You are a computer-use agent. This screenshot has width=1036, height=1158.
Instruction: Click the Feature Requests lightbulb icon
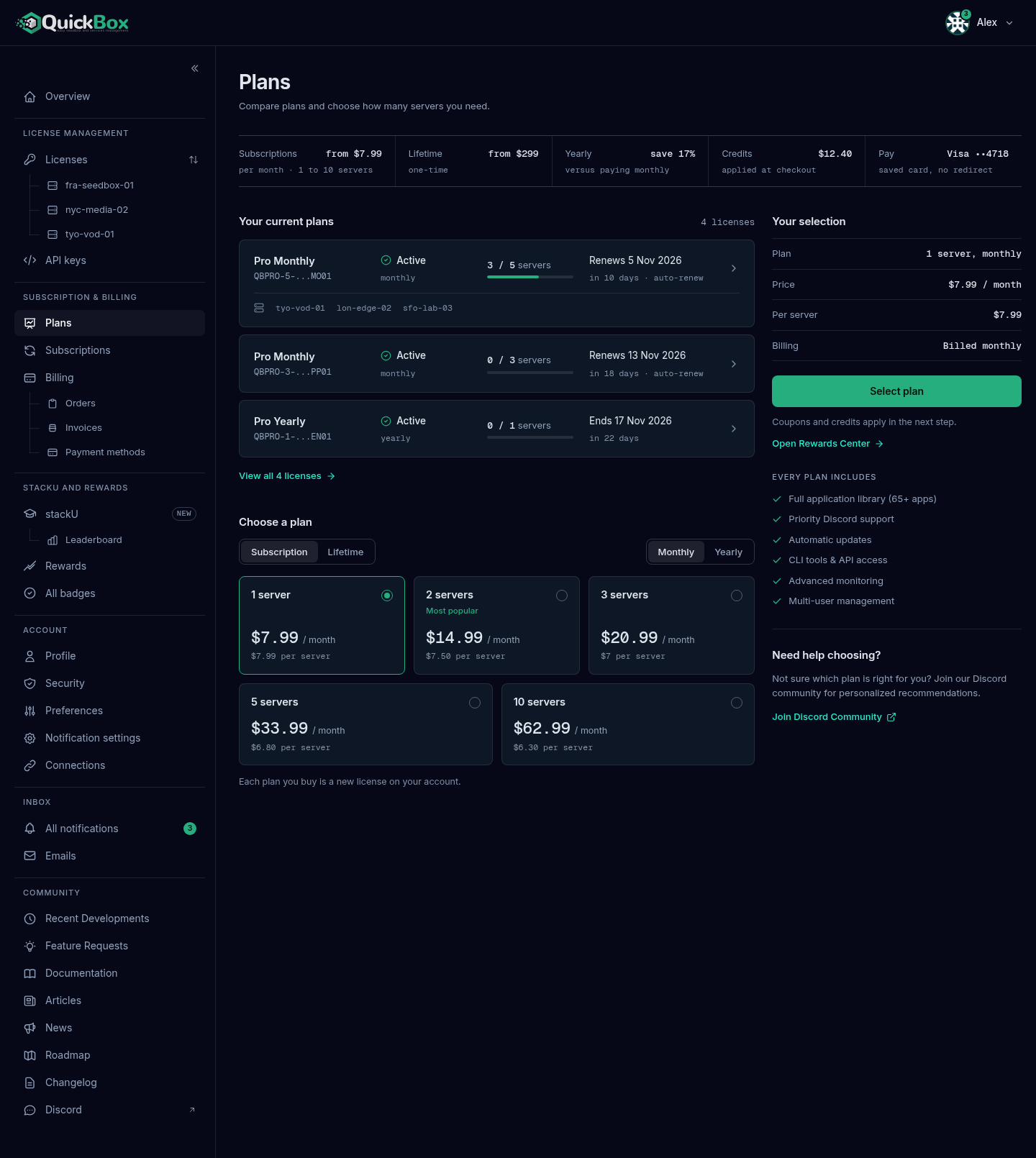pyautogui.click(x=30, y=946)
